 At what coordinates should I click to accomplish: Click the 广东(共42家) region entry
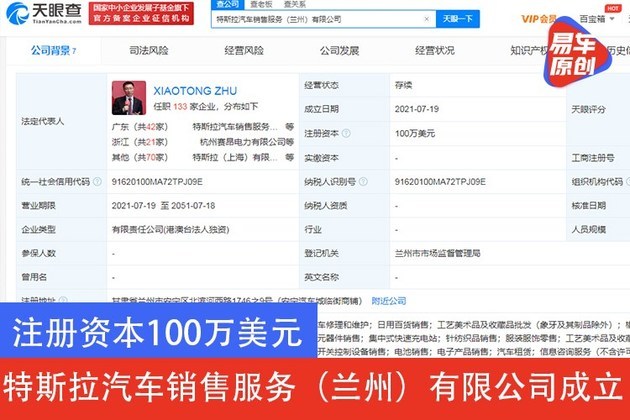click(x=140, y=127)
